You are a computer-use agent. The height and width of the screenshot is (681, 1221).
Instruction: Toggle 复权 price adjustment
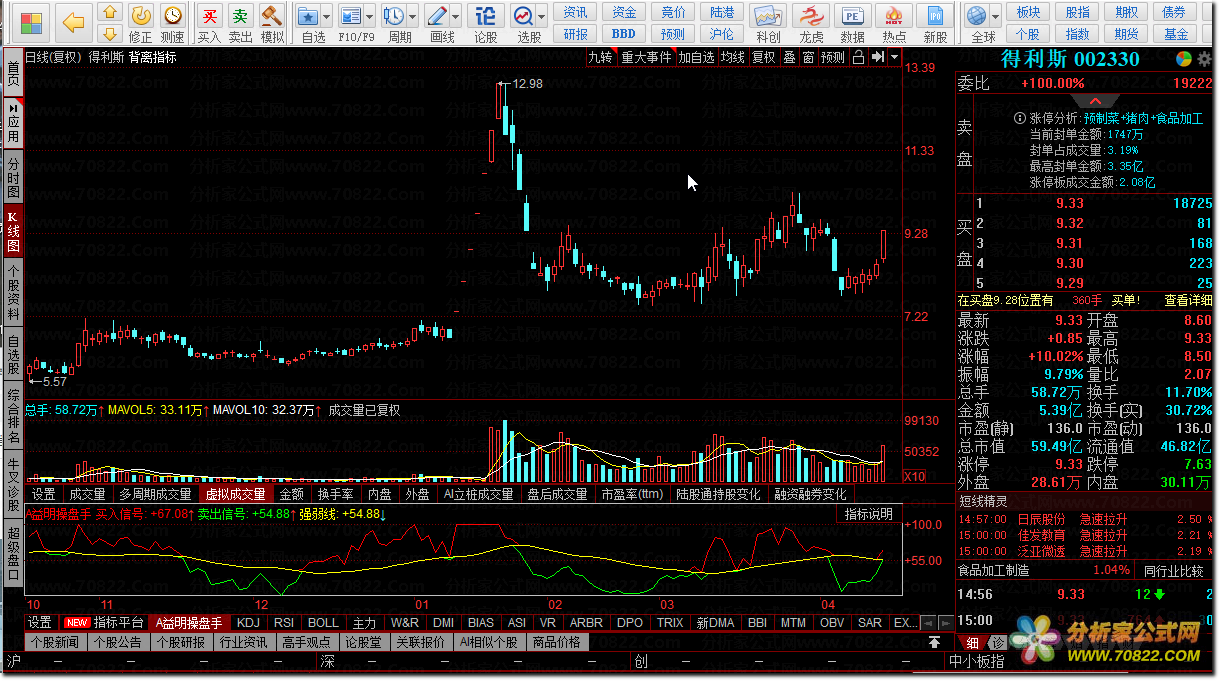[764, 57]
